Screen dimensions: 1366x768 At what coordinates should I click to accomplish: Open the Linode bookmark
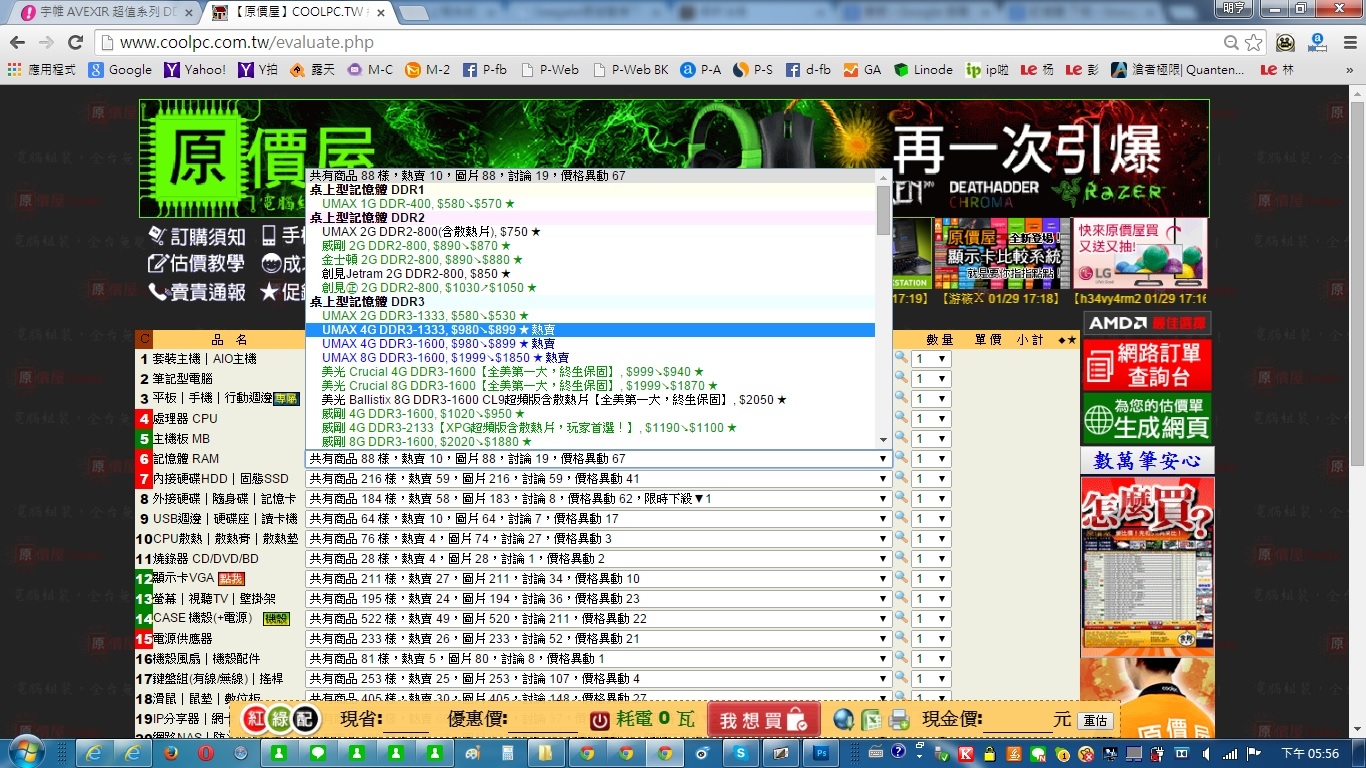tap(923, 70)
